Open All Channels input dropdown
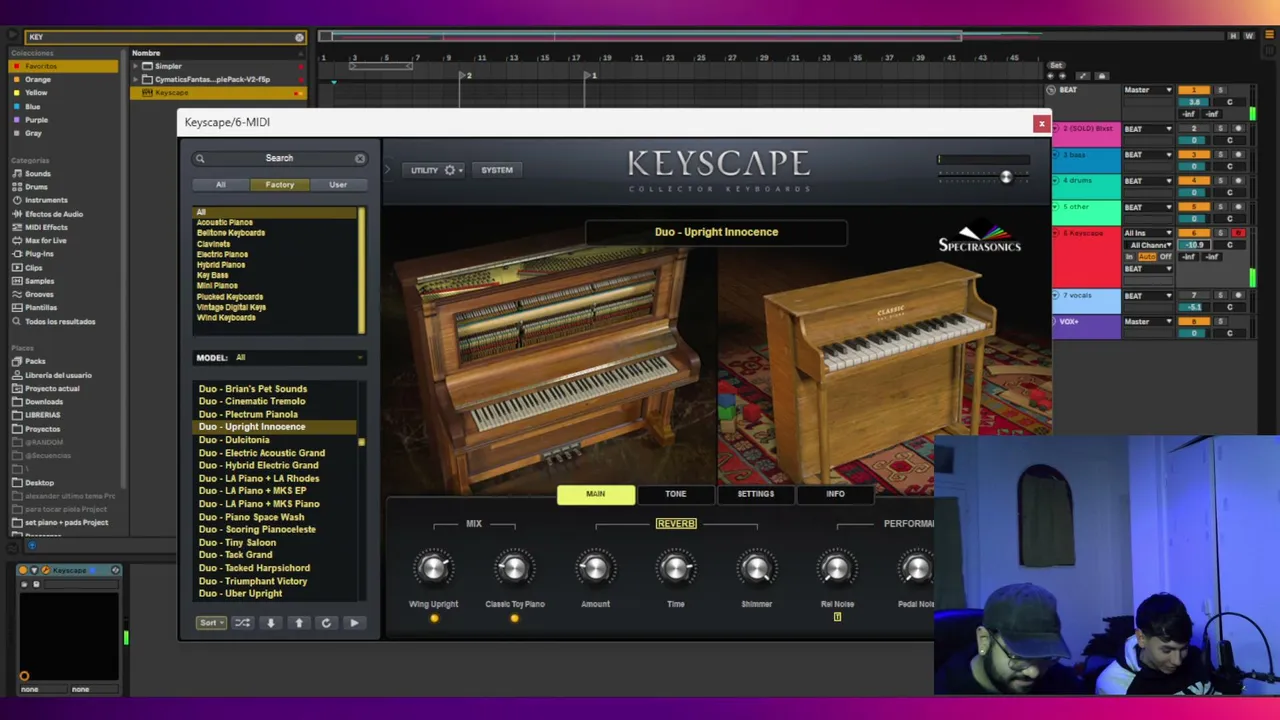 (x=1148, y=245)
